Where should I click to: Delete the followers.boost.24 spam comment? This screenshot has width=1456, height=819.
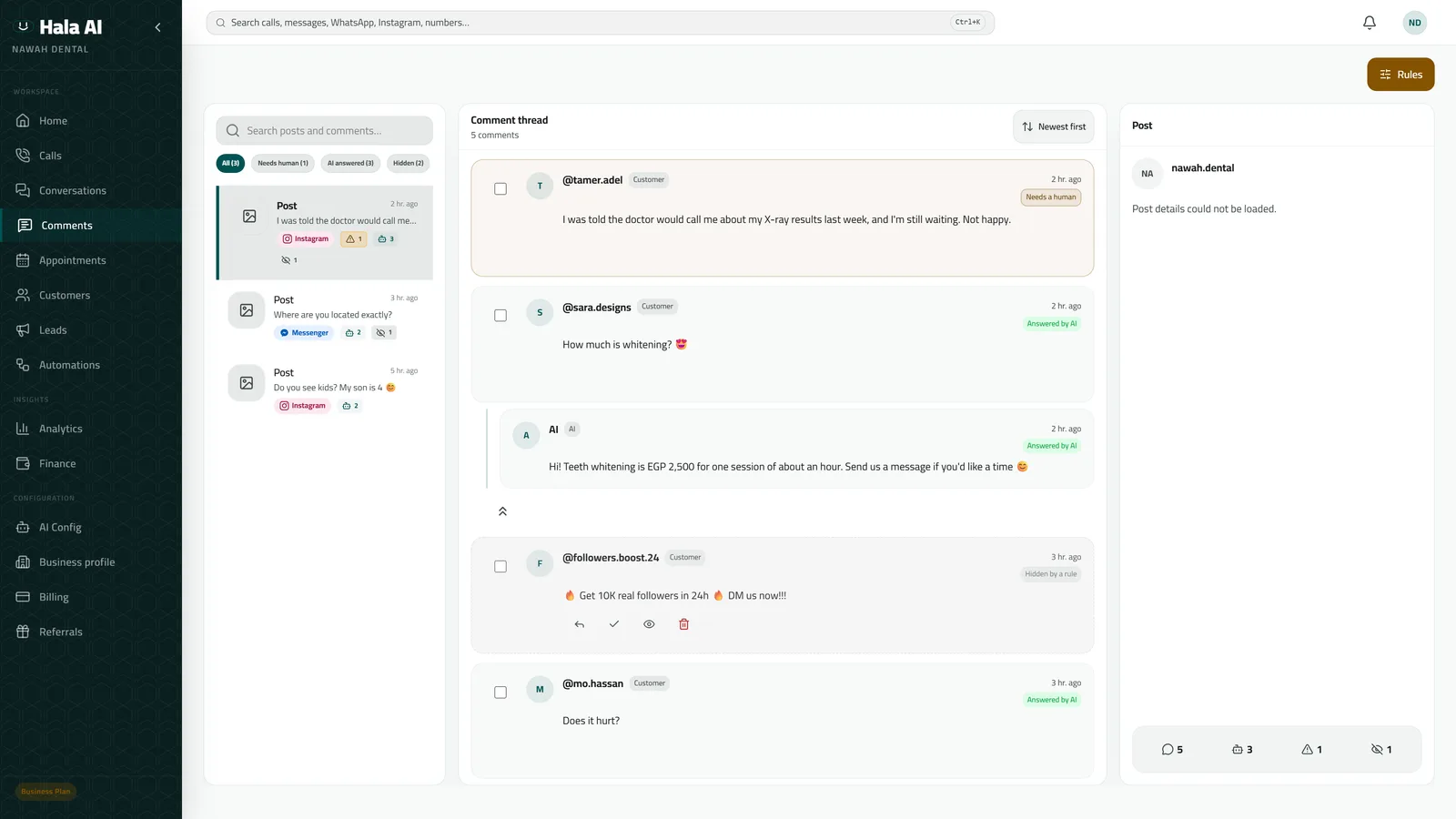pos(684,624)
